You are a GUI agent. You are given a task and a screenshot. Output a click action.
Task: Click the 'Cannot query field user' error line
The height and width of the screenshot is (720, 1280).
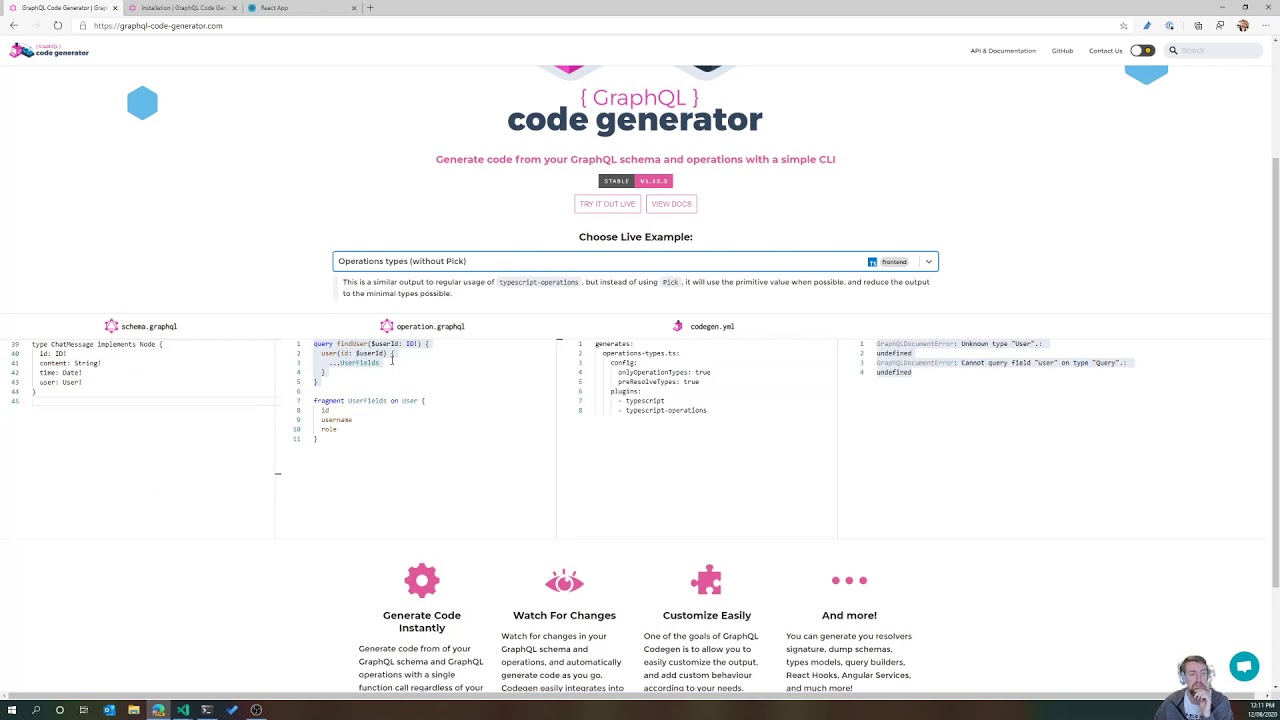(1001, 363)
